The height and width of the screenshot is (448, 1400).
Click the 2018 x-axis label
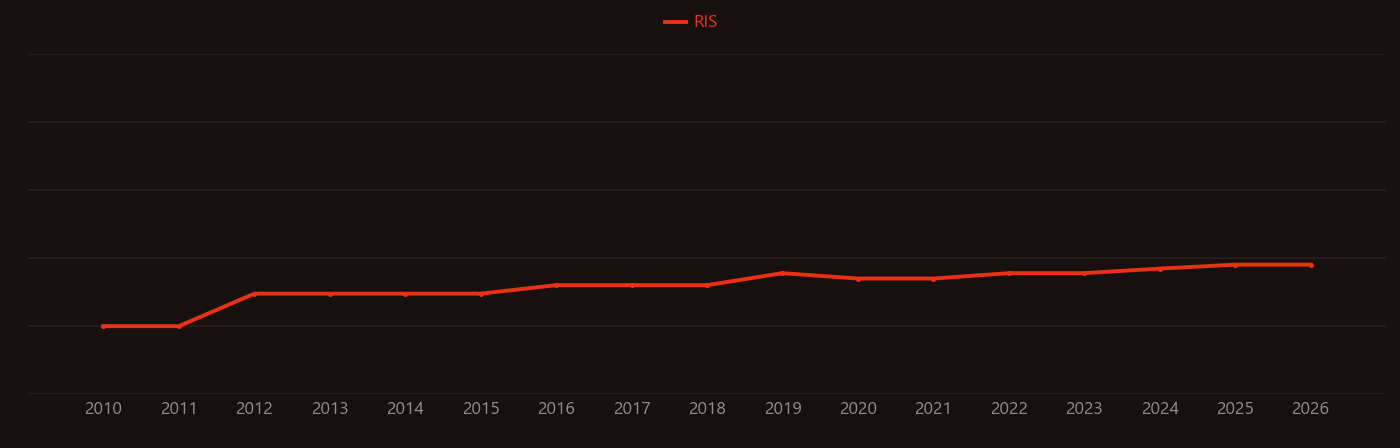point(707,409)
